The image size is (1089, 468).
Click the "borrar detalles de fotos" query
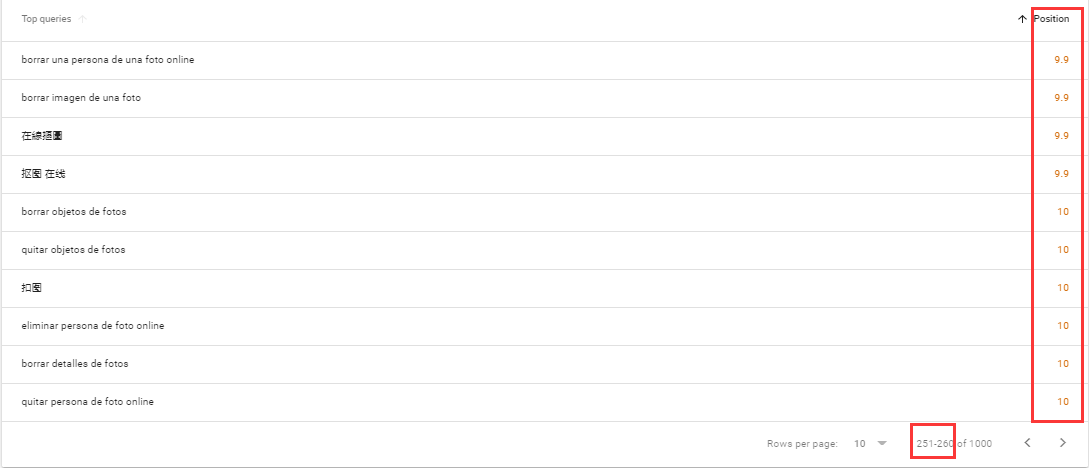[75, 364]
